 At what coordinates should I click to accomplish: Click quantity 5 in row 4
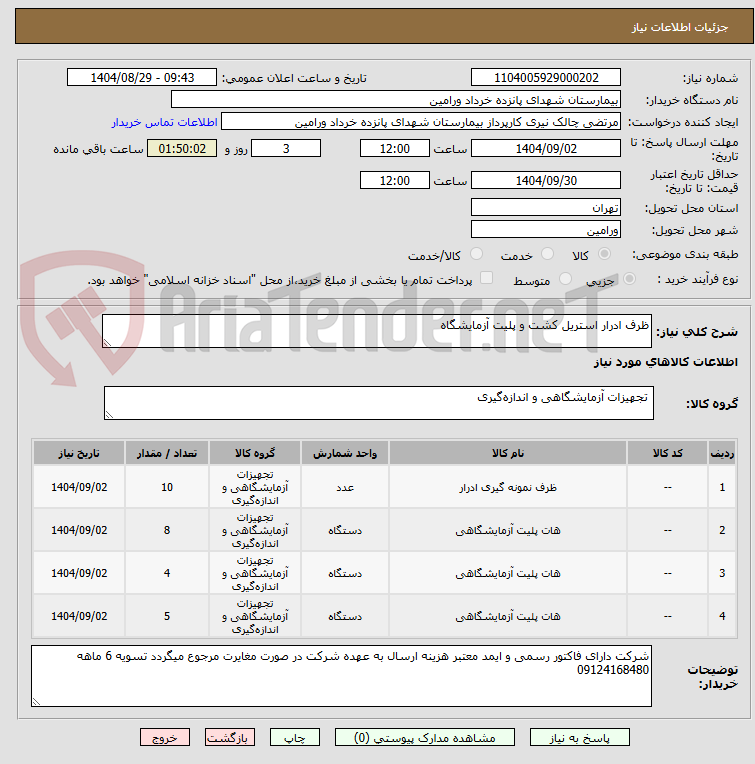click(167, 616)
